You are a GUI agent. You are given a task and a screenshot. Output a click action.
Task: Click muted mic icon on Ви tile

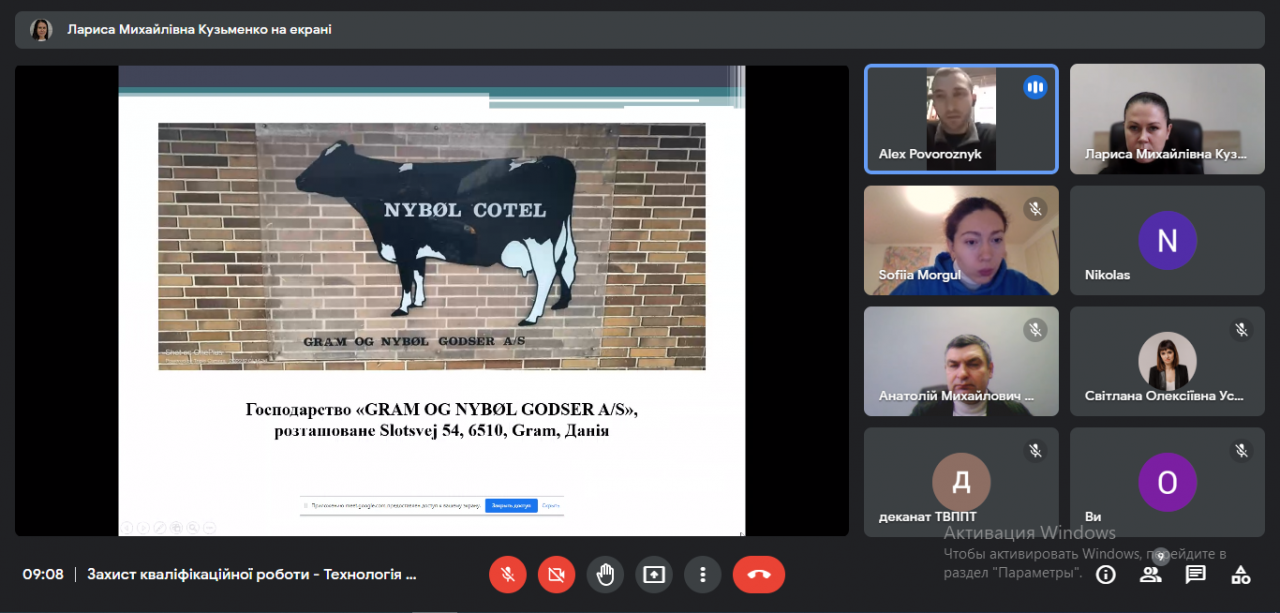click(x=1241, y=451)
